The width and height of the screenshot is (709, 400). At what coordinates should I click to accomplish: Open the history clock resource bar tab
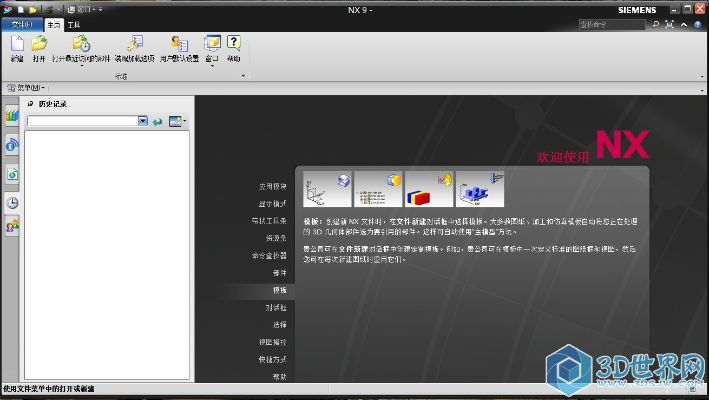pos(12,203)
